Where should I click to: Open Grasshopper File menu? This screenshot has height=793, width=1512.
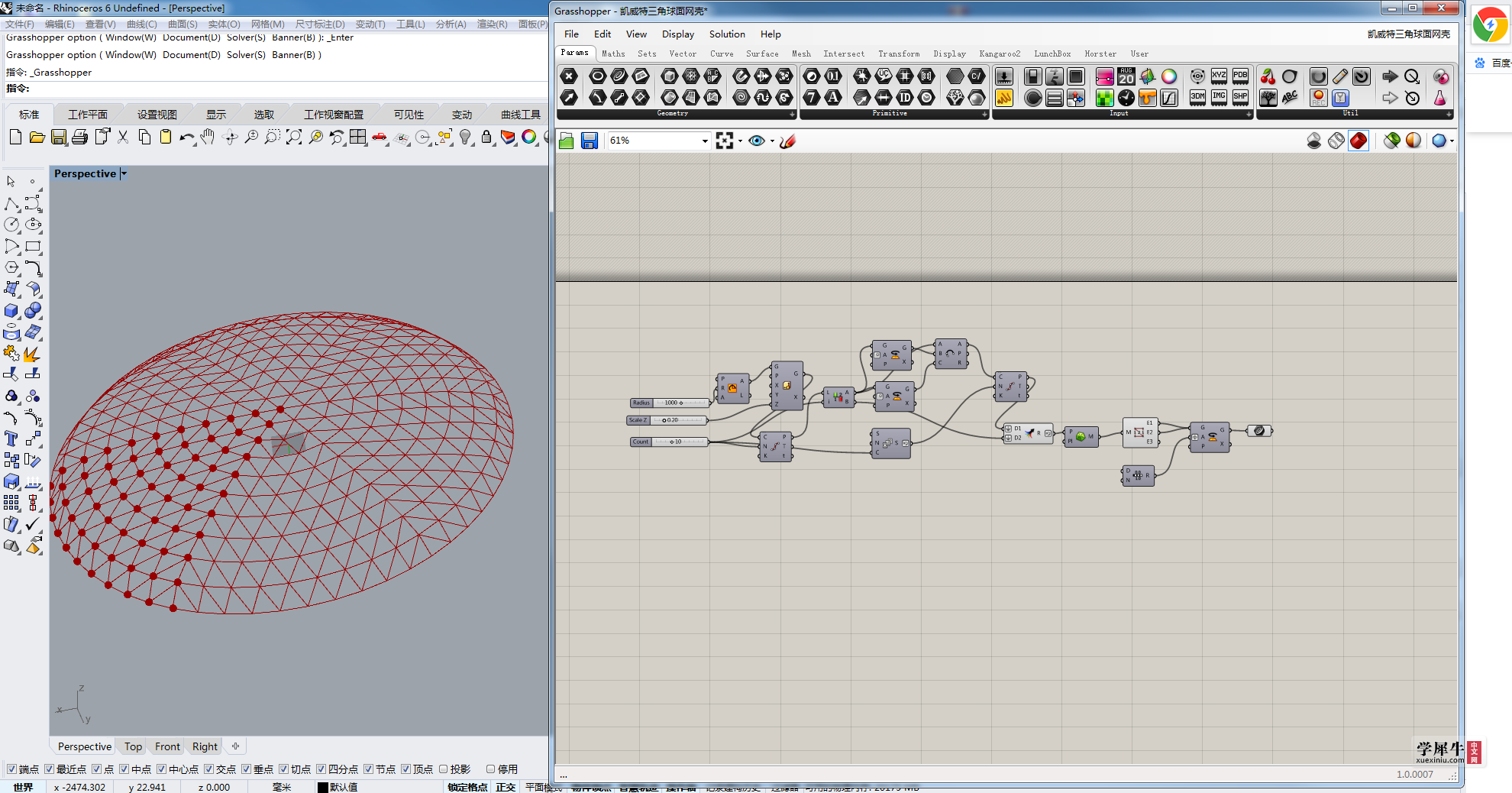pos(571,34)
